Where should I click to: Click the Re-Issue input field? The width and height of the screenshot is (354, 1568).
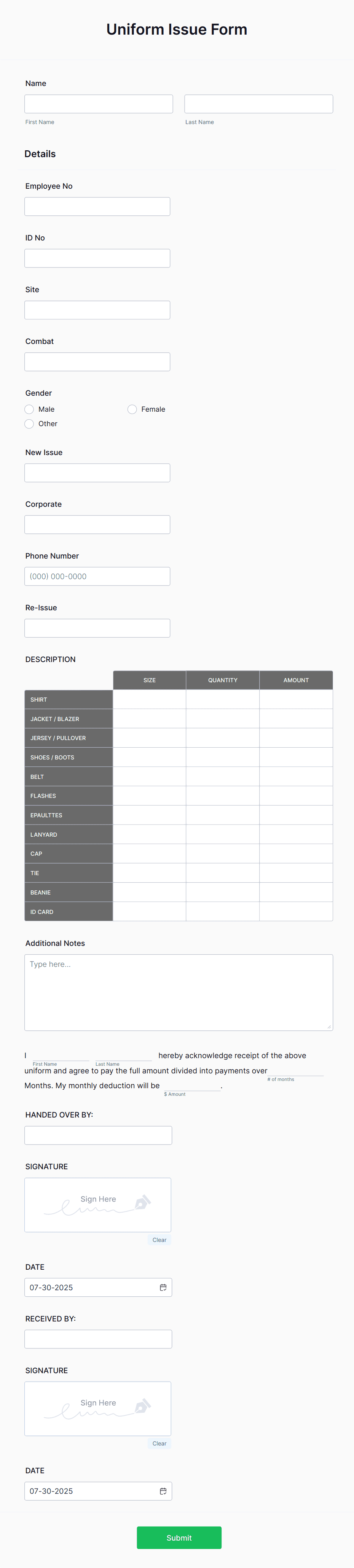(x=97, y=627)
